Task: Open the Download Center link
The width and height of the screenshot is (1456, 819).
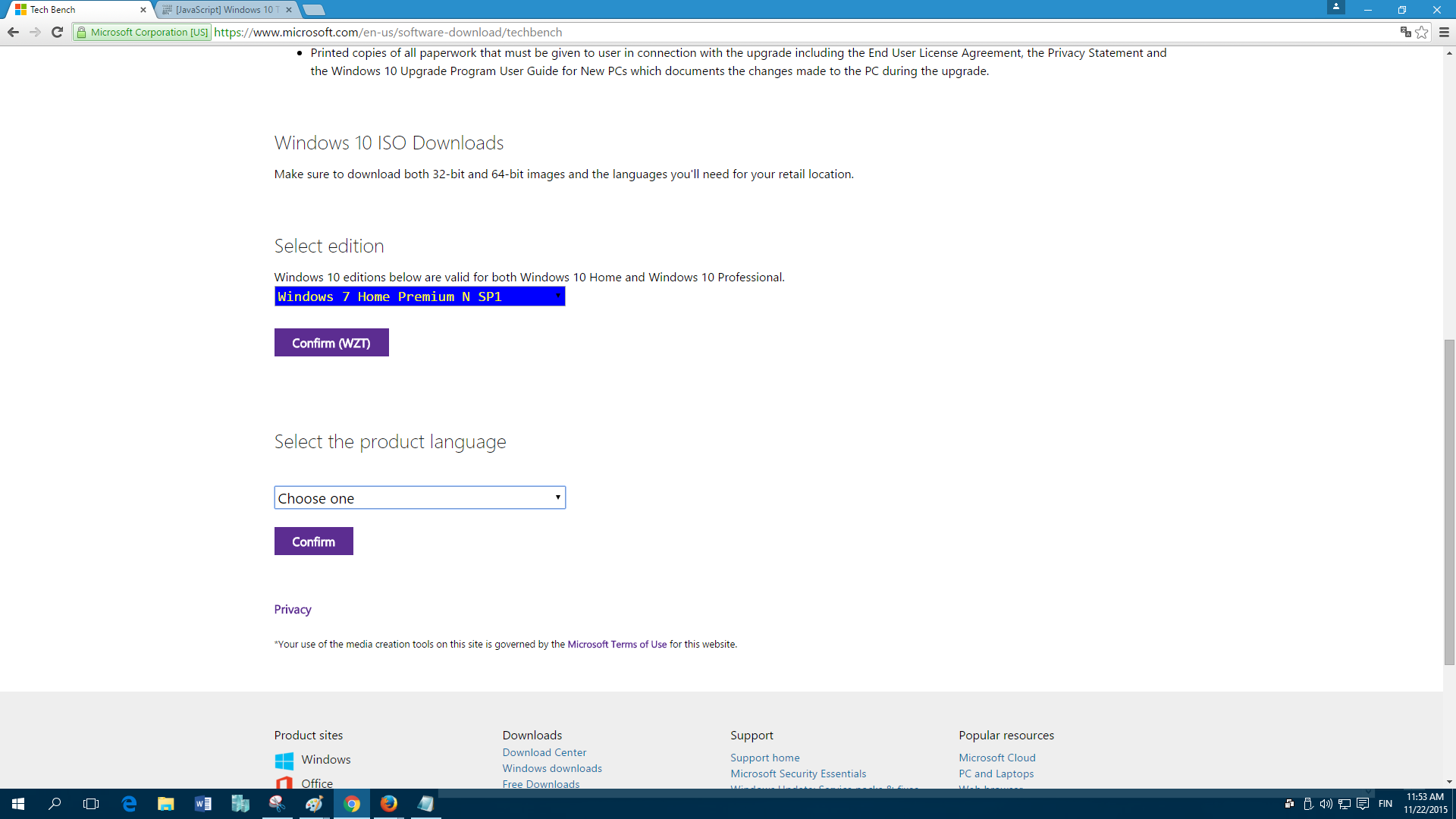Action: click(544, 752)
